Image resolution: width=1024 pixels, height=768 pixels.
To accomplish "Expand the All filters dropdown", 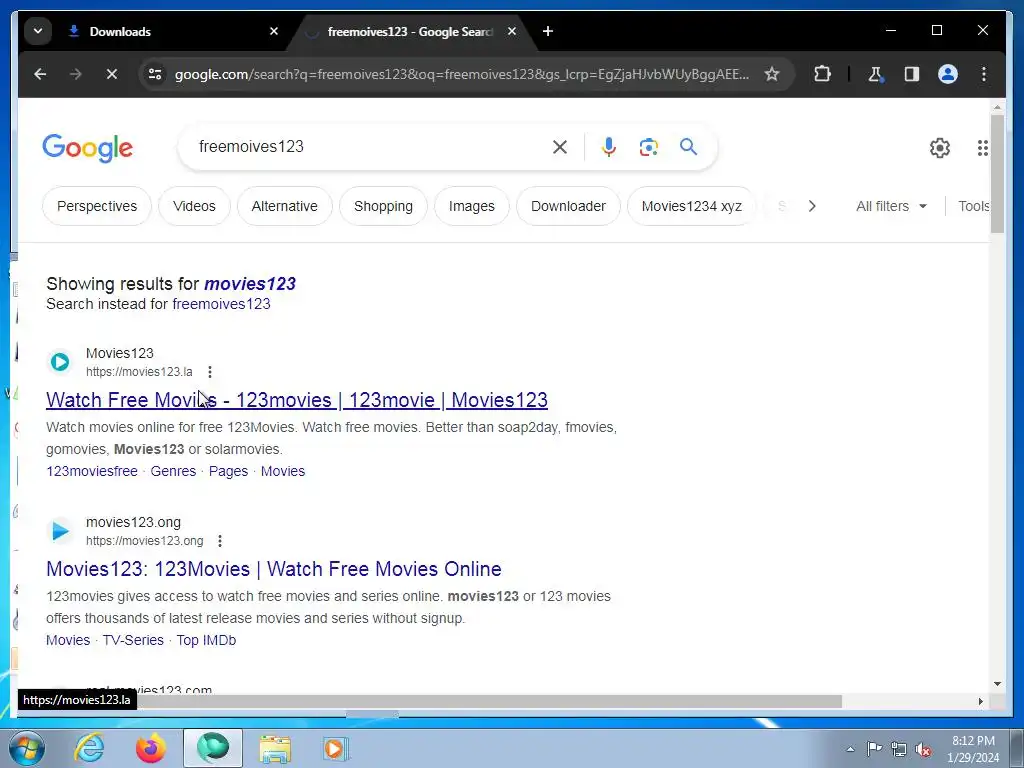I will point(891,206).
